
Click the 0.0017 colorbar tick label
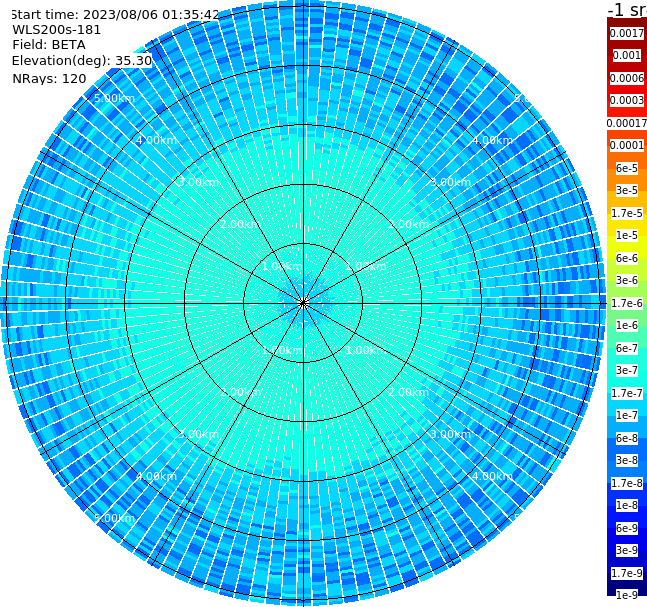tap(627, 33)
